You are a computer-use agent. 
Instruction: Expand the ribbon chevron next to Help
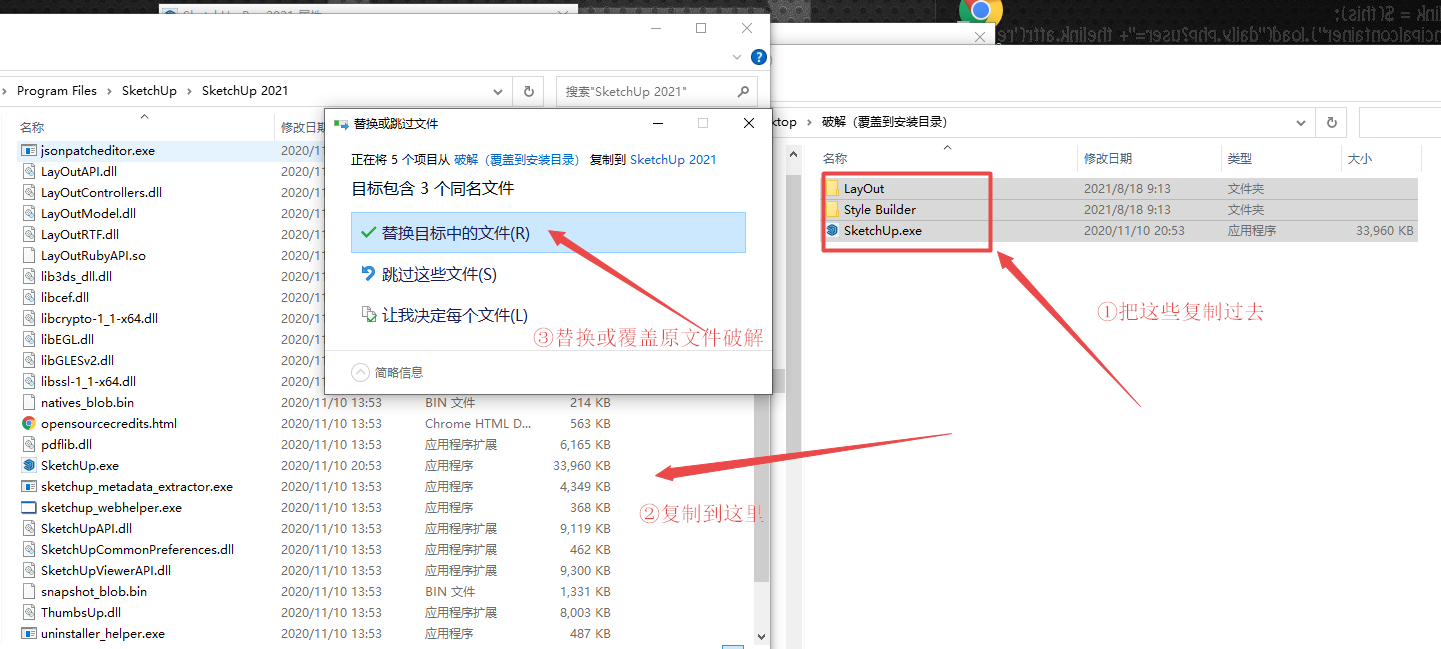point(738,57)
